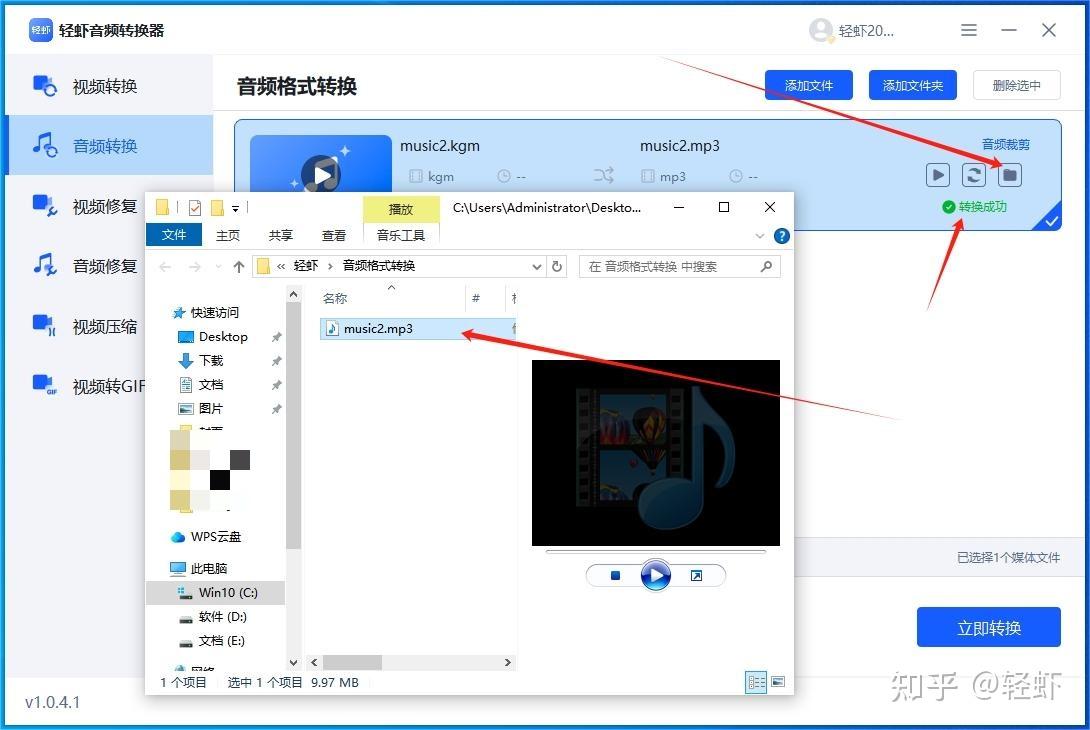This screenshot has width=1090, height=730.
Task: Click the hamburger menu in title bar
Action: coord(968,30)
